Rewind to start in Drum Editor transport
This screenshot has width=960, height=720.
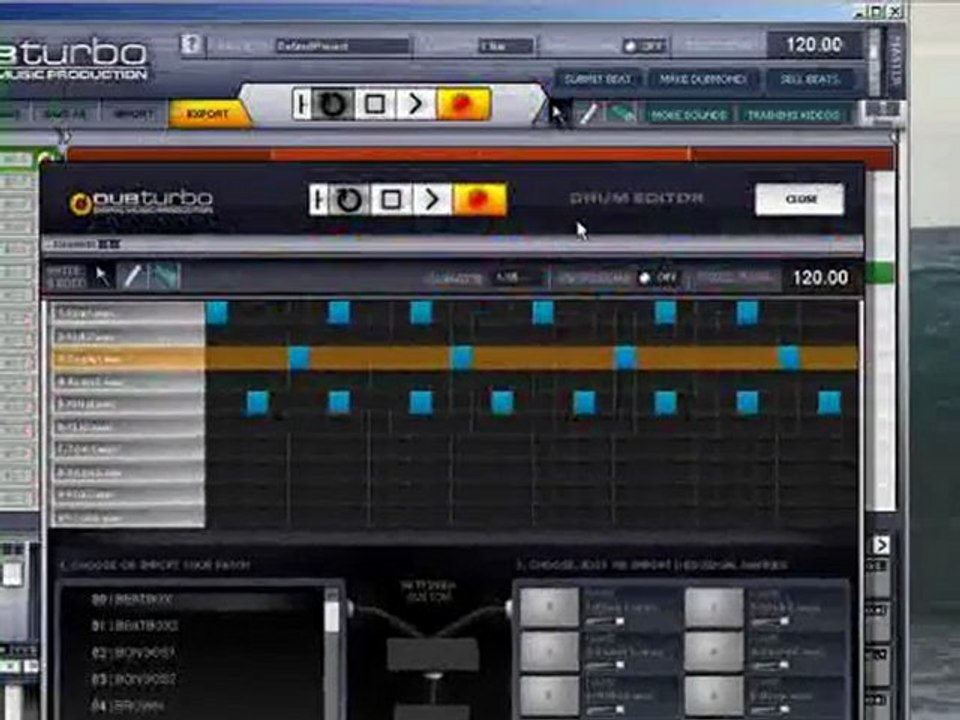[318, 199]
